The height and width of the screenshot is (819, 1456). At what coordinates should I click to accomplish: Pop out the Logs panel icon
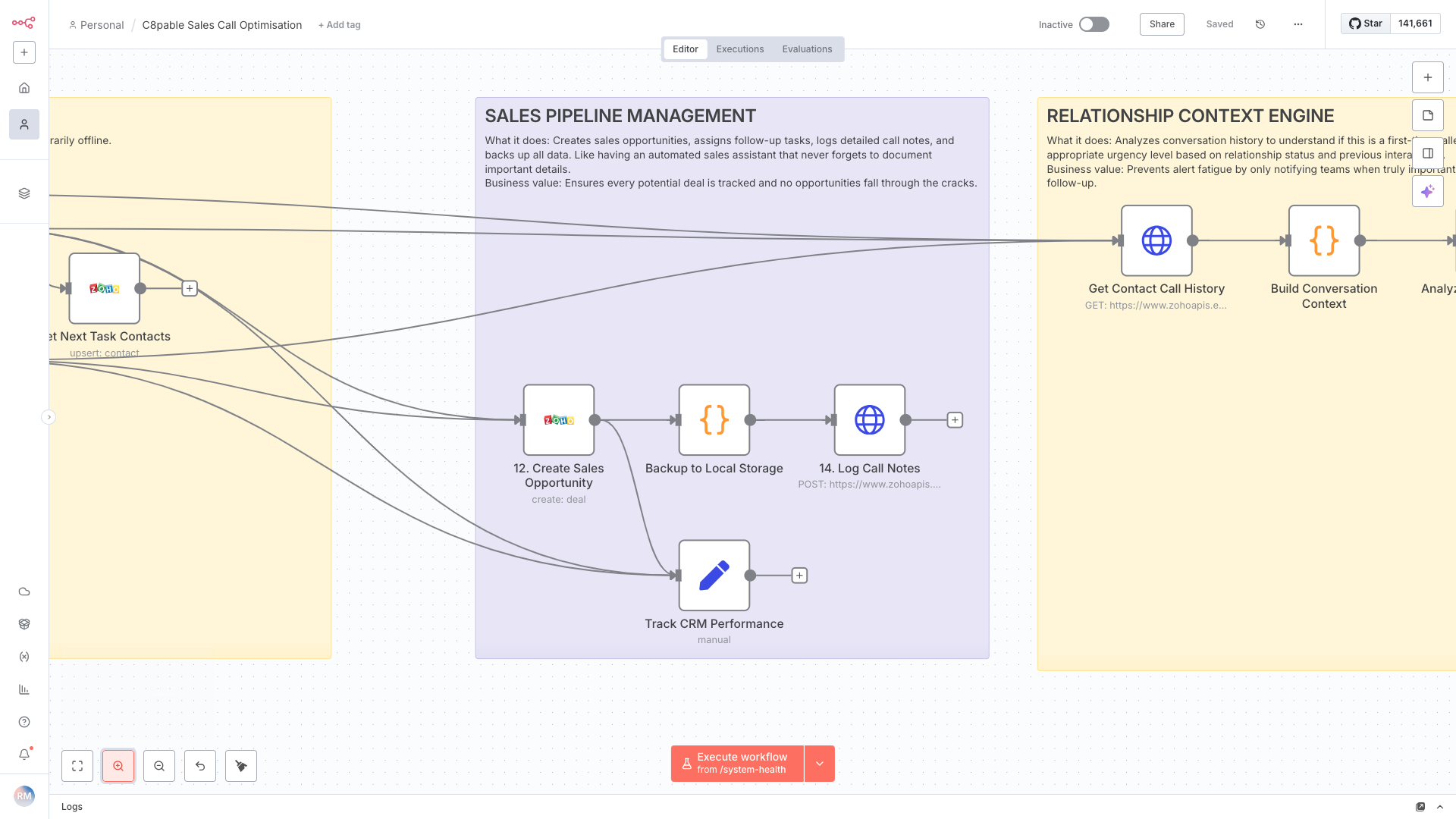(x=1420, y=807)
